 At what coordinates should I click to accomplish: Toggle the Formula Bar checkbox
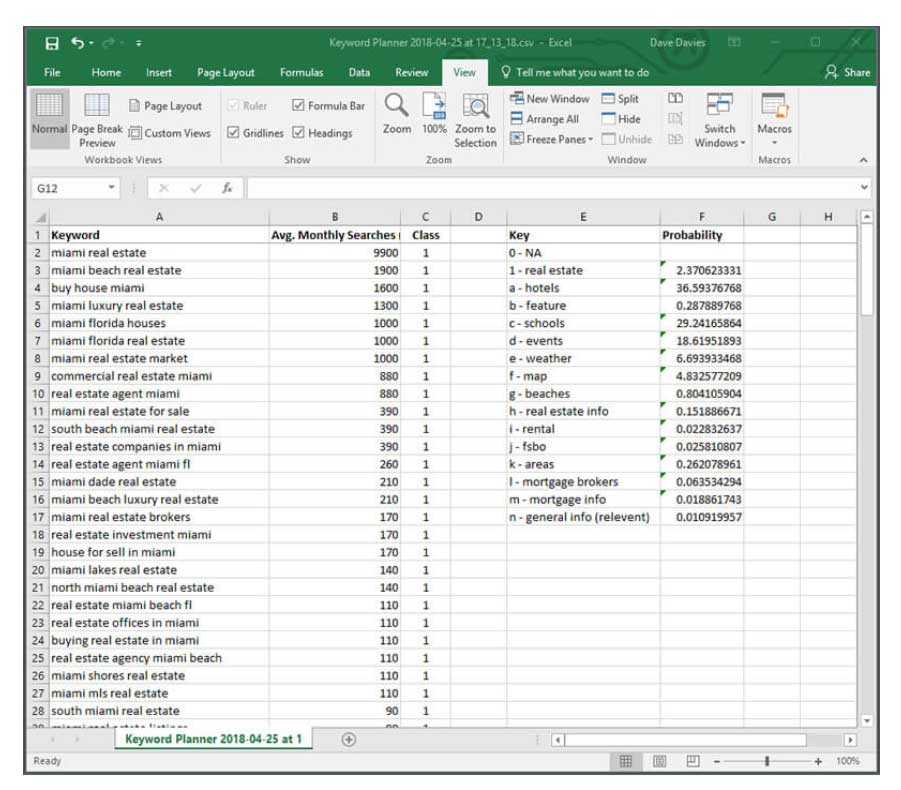[298, 105]
